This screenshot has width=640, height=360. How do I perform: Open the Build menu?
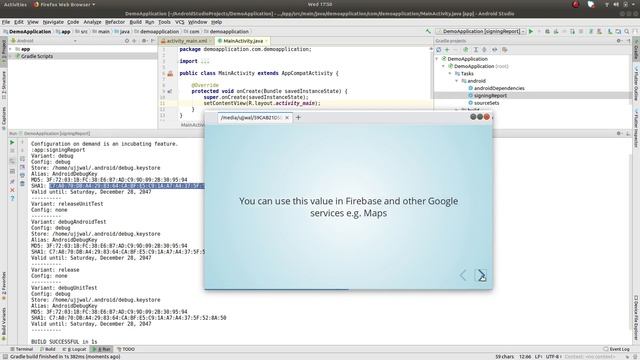135,22
